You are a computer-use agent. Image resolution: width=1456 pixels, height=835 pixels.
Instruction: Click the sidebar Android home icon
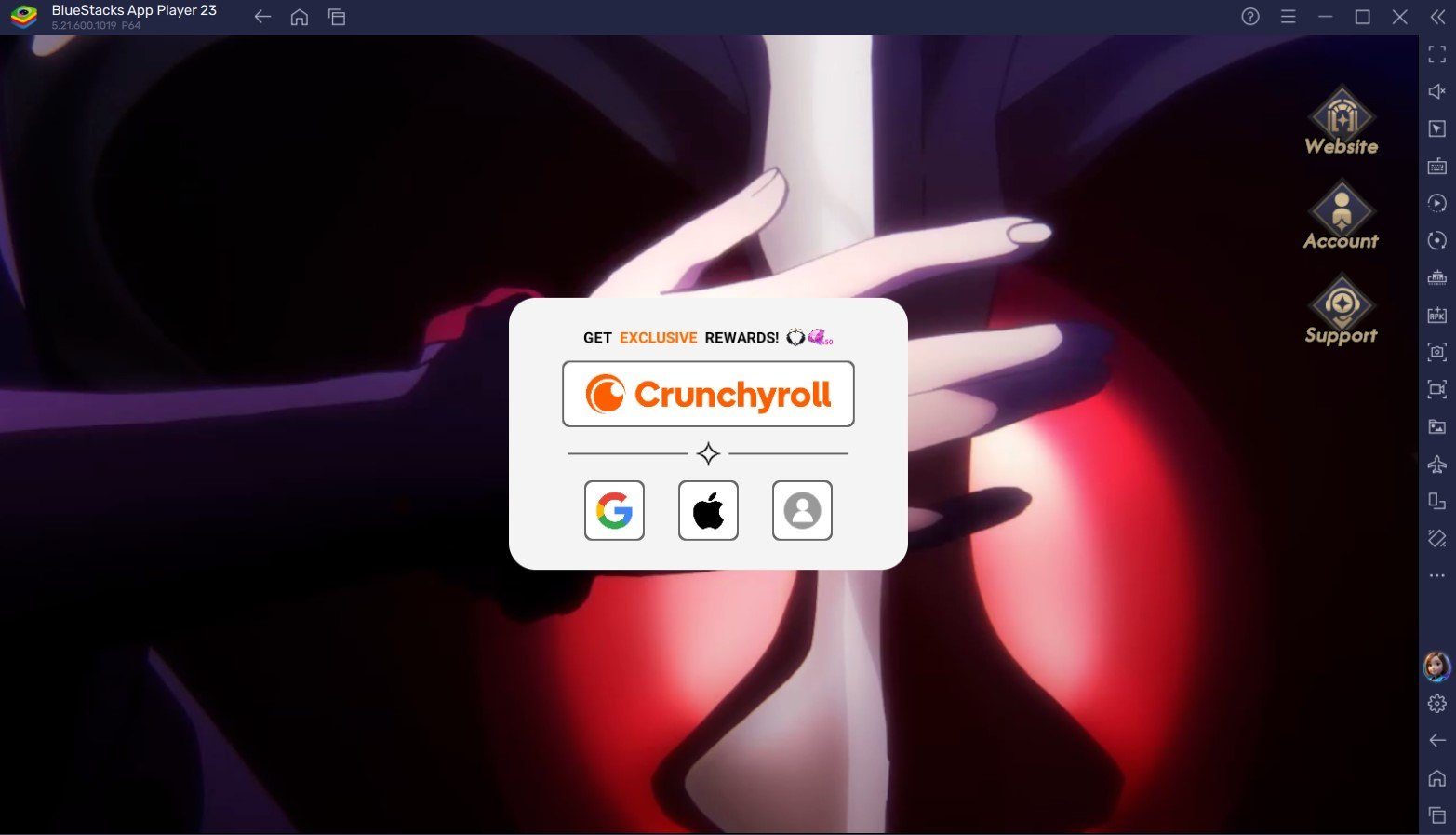tap(1437, 778)
